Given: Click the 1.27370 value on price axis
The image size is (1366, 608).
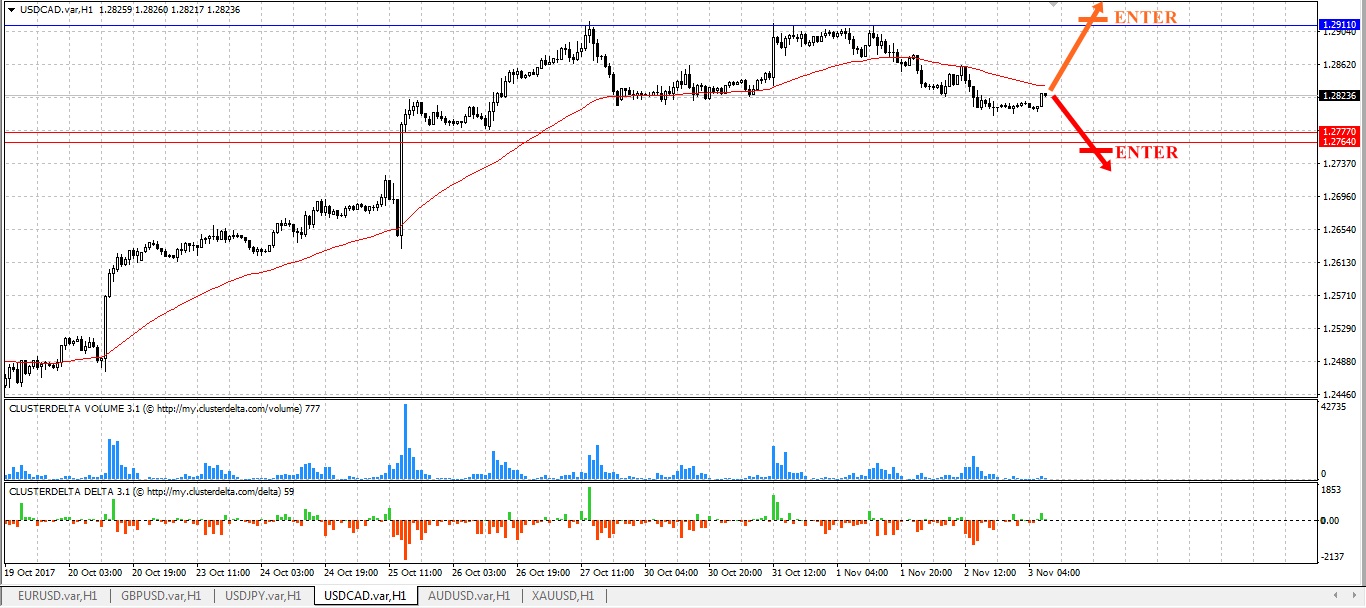Looking at the screenshot, I should [1337, 164].
